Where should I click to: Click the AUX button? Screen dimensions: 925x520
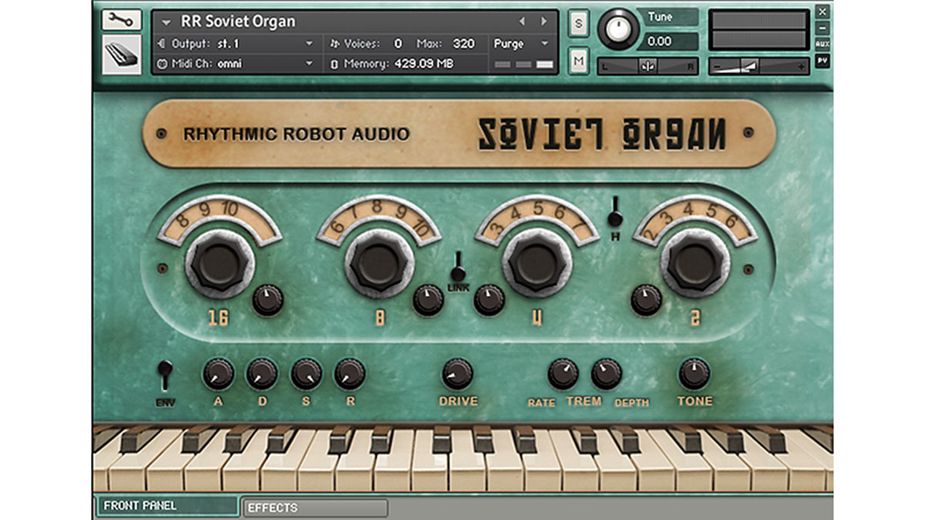pyautogui.click(x=822, y=44)
